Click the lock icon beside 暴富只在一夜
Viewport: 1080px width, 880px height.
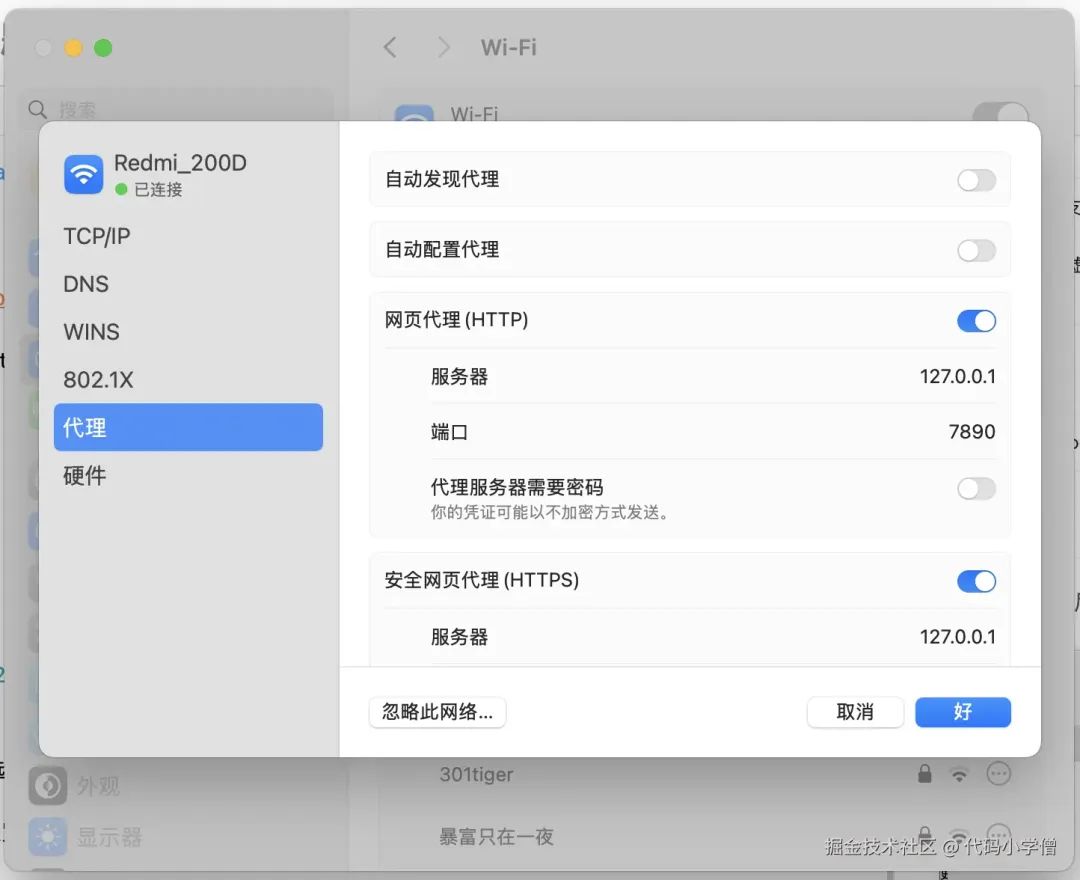[x=924, y=836]
